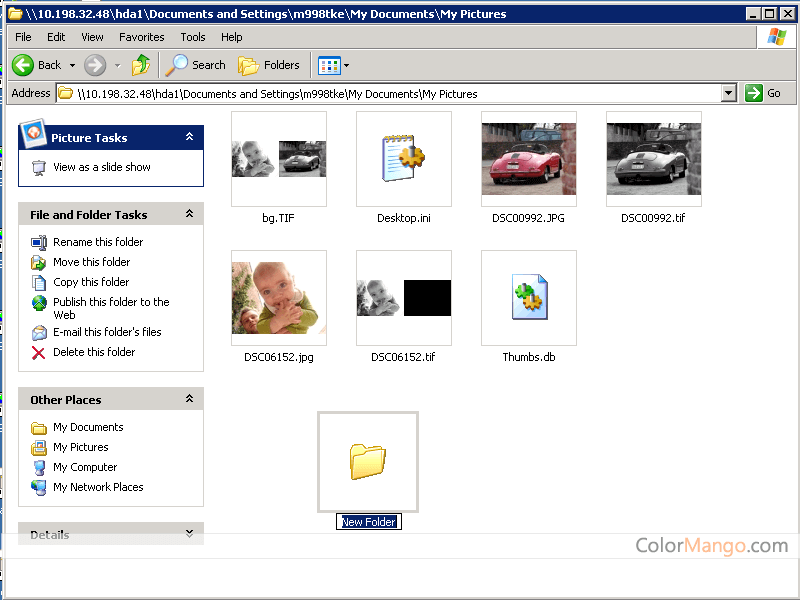
Task: Select the DSC00992.JPG red car thumbnail
Action: click(528, 159)
